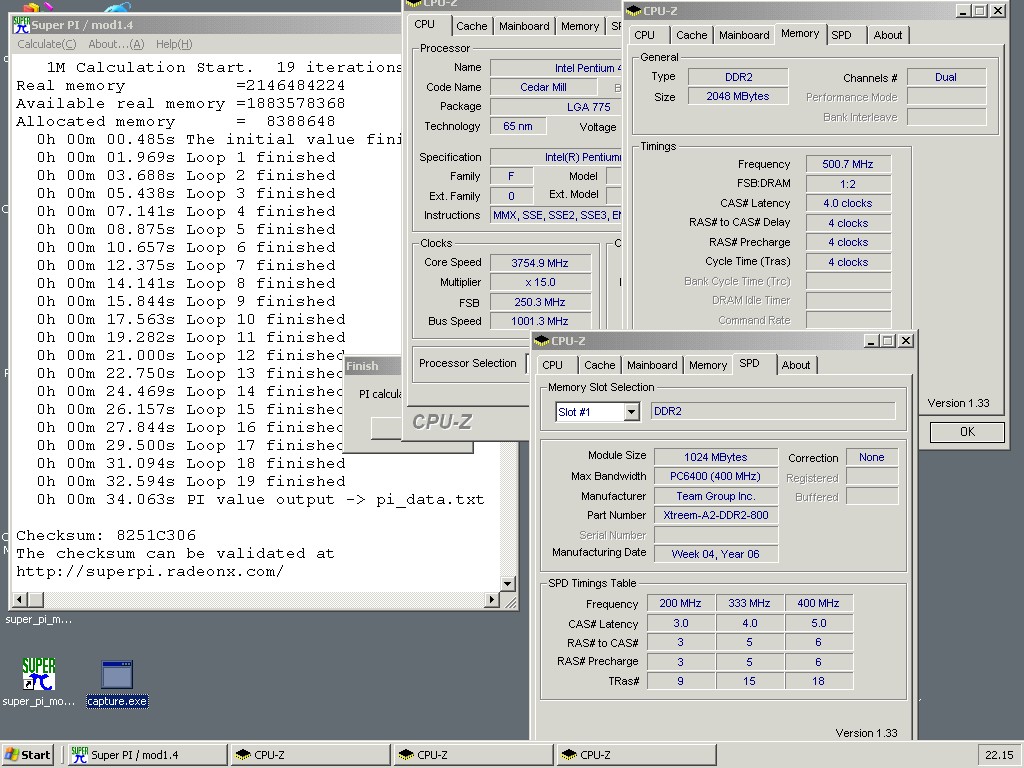Switch to About tab in SPD window
Viewport: 1024px width, 768px height.
[x=795, y=365]
